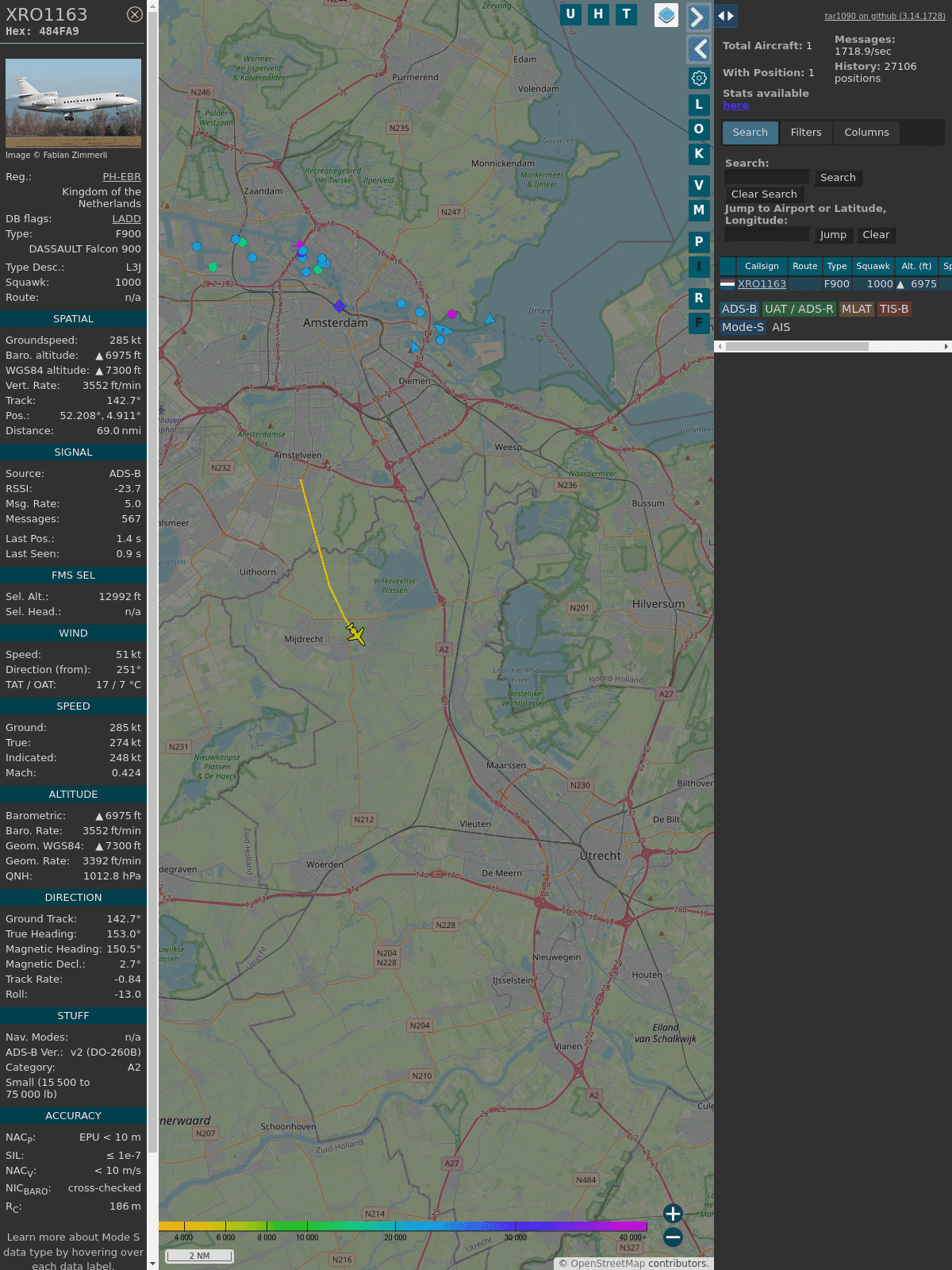Click the Clear button beside Jump

876,235
